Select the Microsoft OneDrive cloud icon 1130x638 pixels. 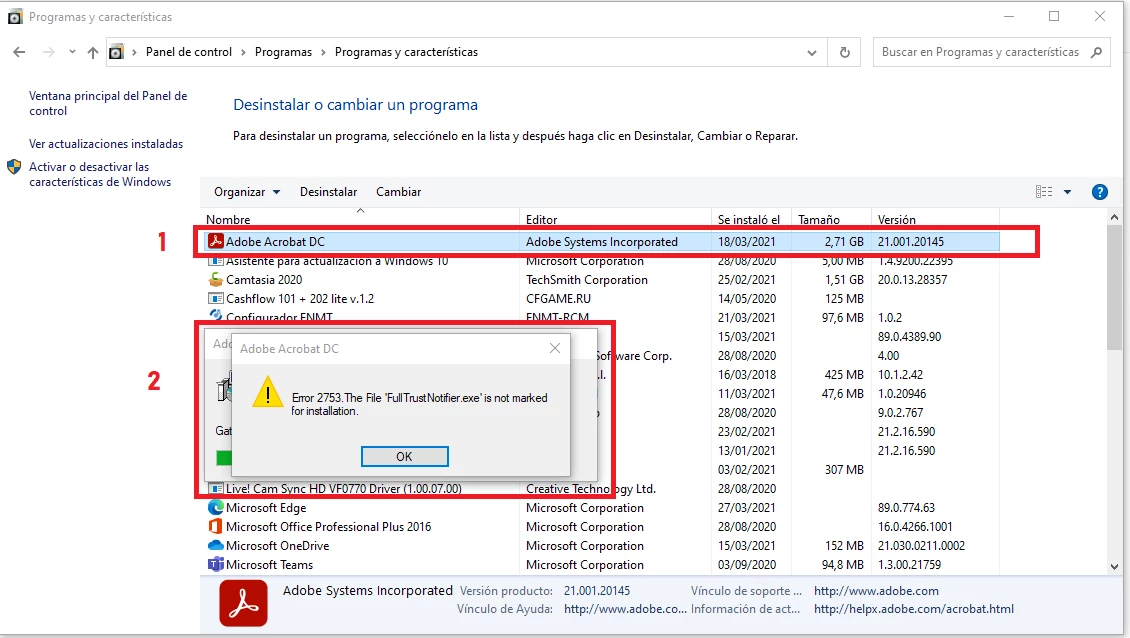click(215, 546)
